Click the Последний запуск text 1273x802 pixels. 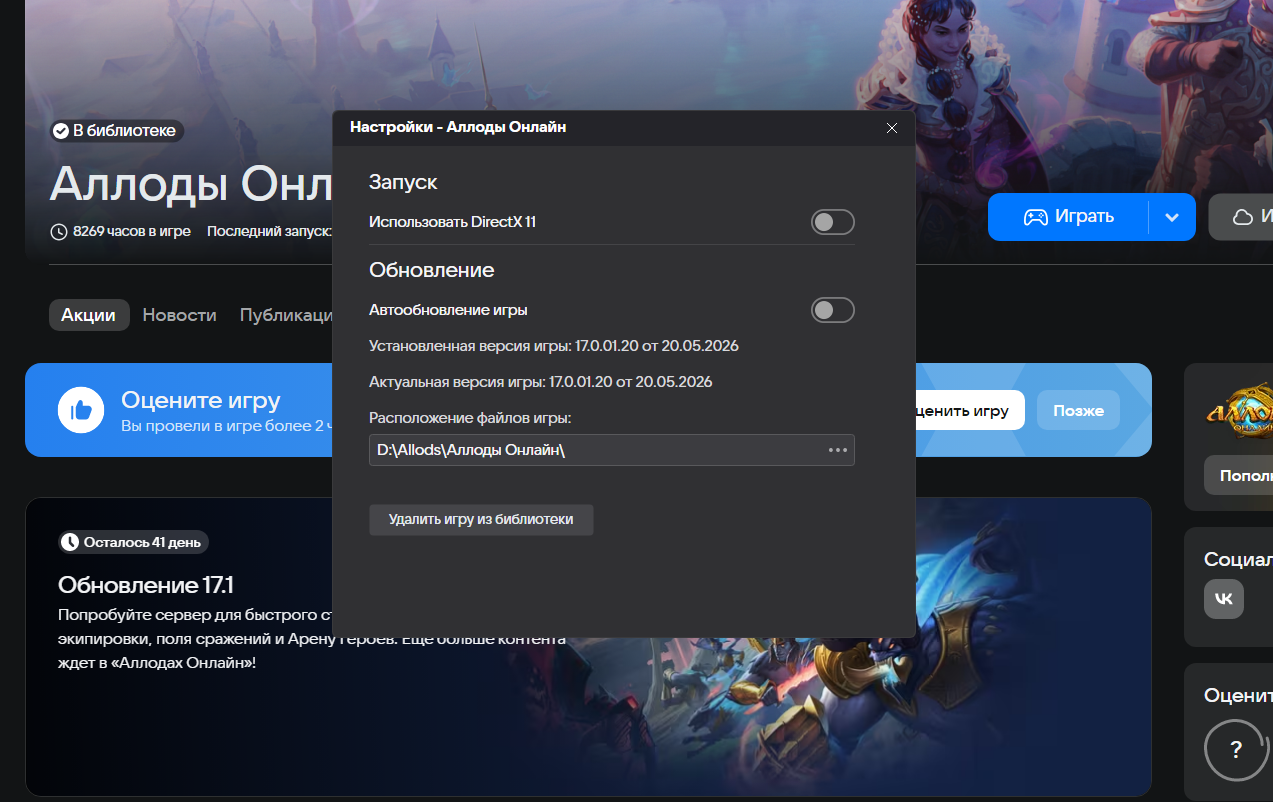coord(269,231)
